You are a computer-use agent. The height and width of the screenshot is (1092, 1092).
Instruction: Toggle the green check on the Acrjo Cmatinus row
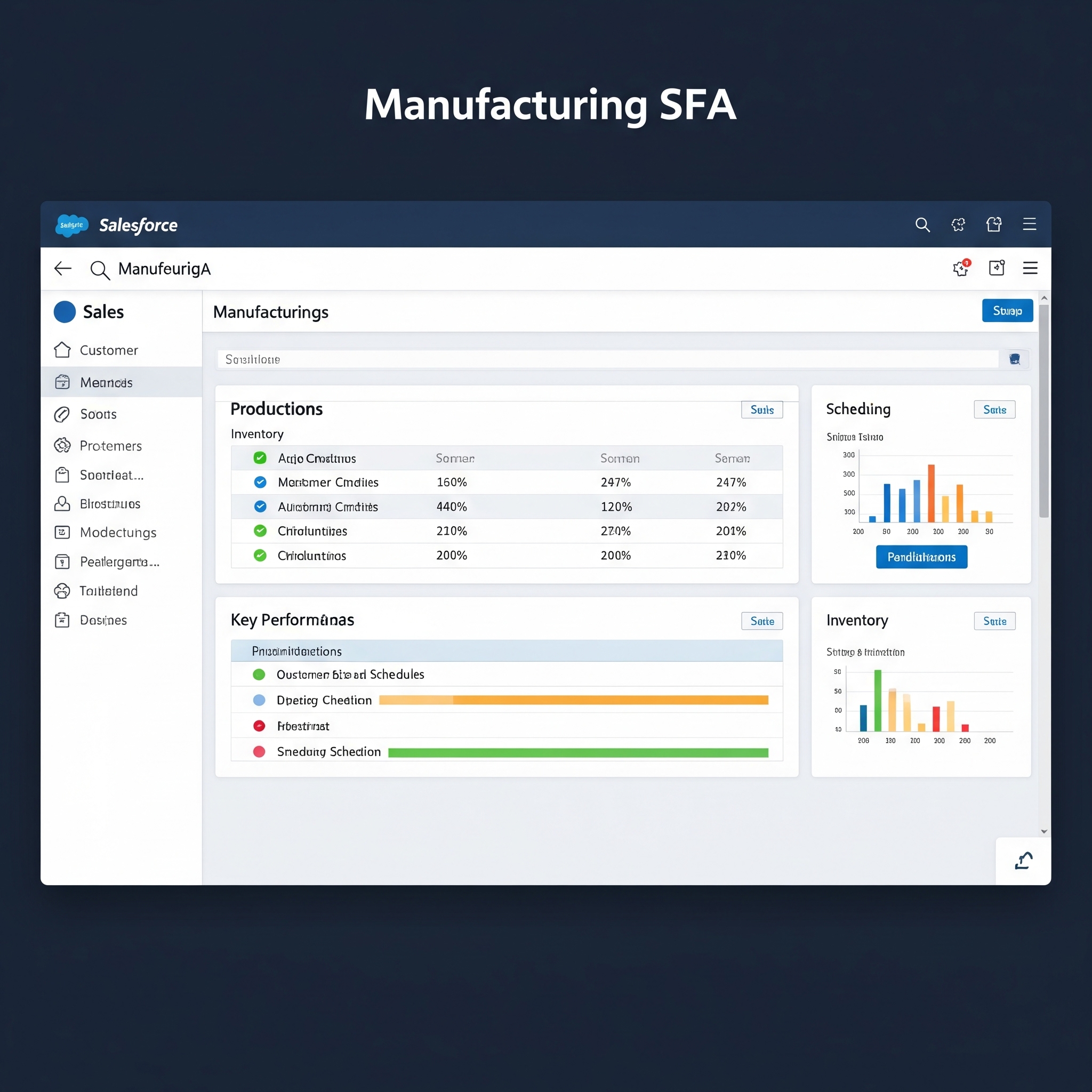[x=260, y=458]
